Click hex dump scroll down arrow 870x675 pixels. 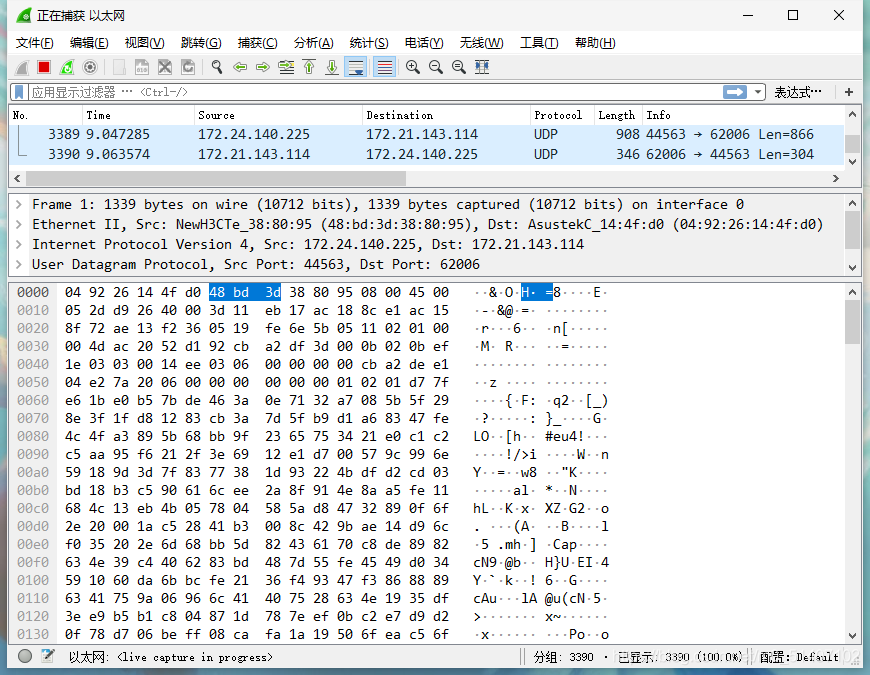click(852, 636)
